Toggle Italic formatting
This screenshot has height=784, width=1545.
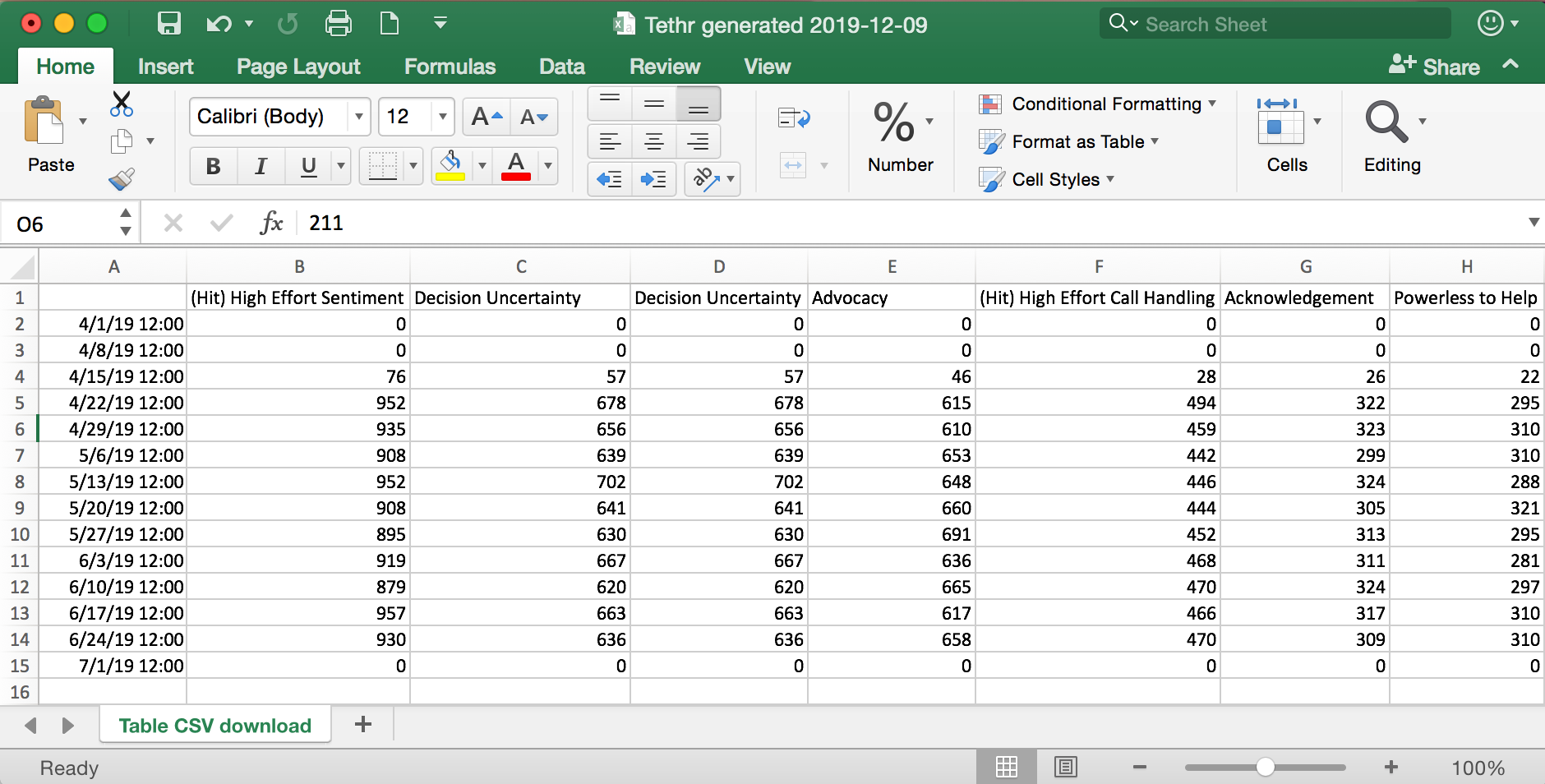(261, 166)
